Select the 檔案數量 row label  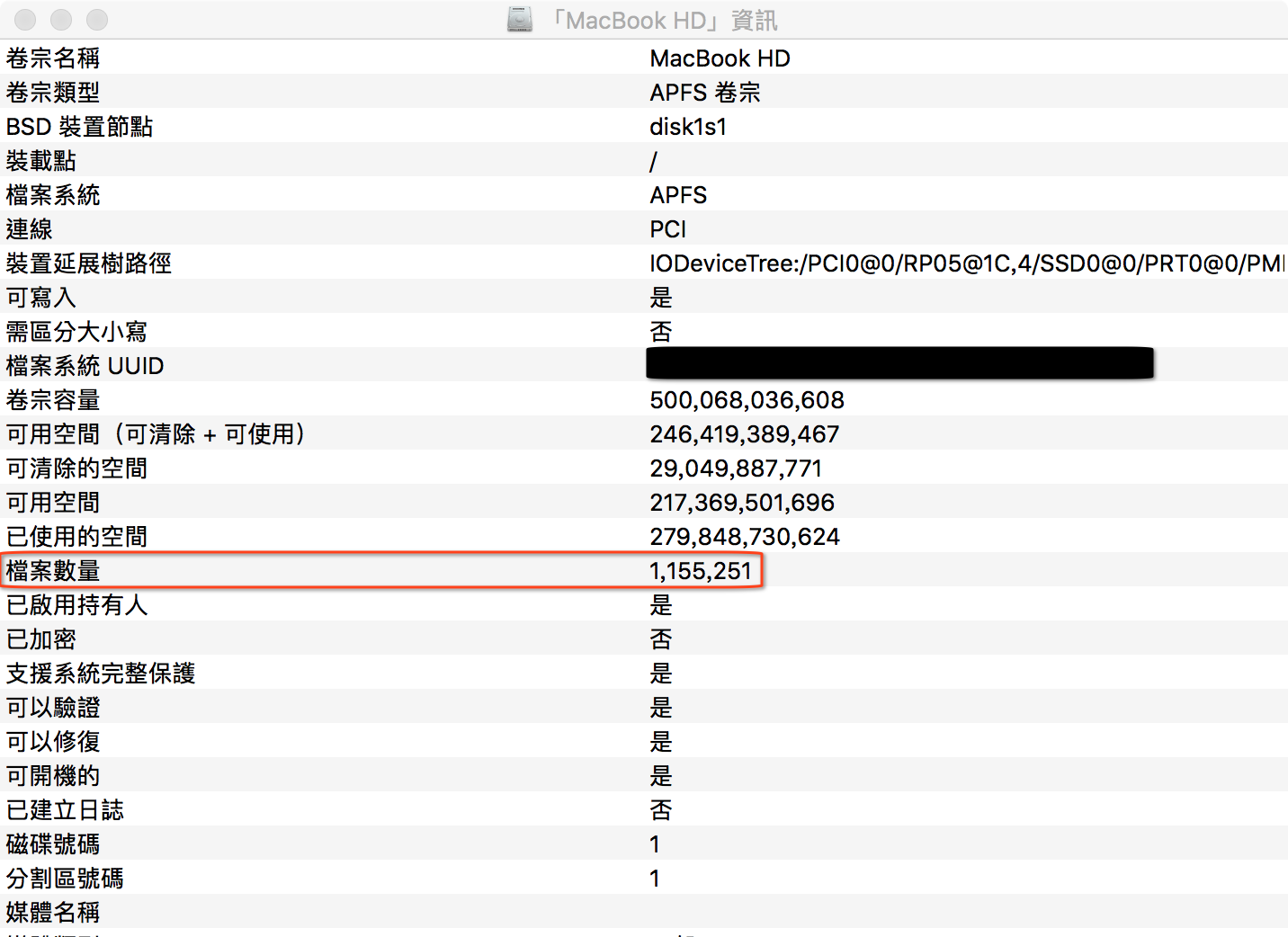click(x=53, y=571)
